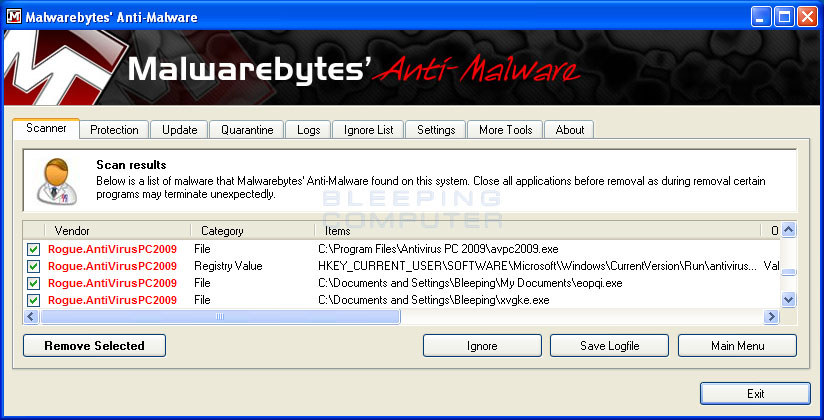Toggle checkbox for the Registry Value row
The height and width of the screenshot is (420, 824).
click(x=34, y=266)
